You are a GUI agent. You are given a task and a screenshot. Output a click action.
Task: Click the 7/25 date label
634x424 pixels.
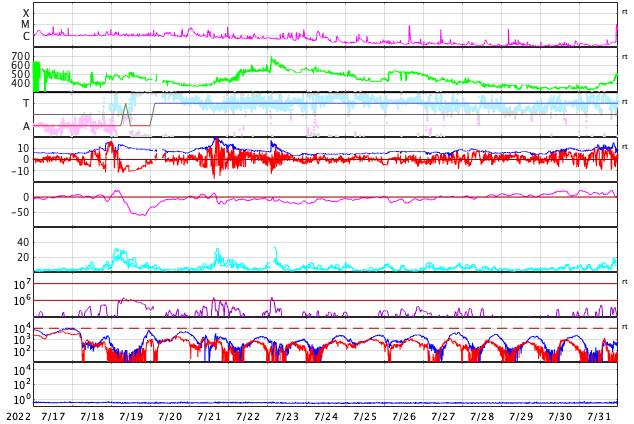[x=365, y=416]
